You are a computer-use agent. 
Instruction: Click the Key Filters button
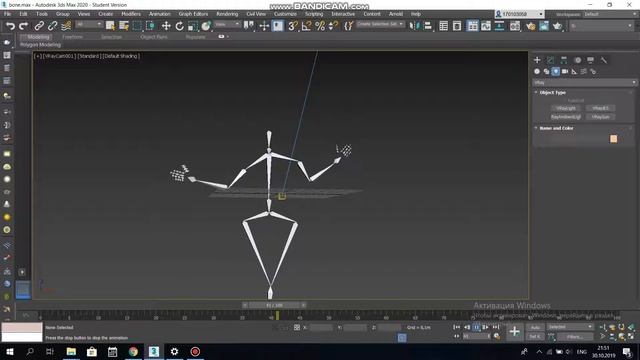point(574,337)
